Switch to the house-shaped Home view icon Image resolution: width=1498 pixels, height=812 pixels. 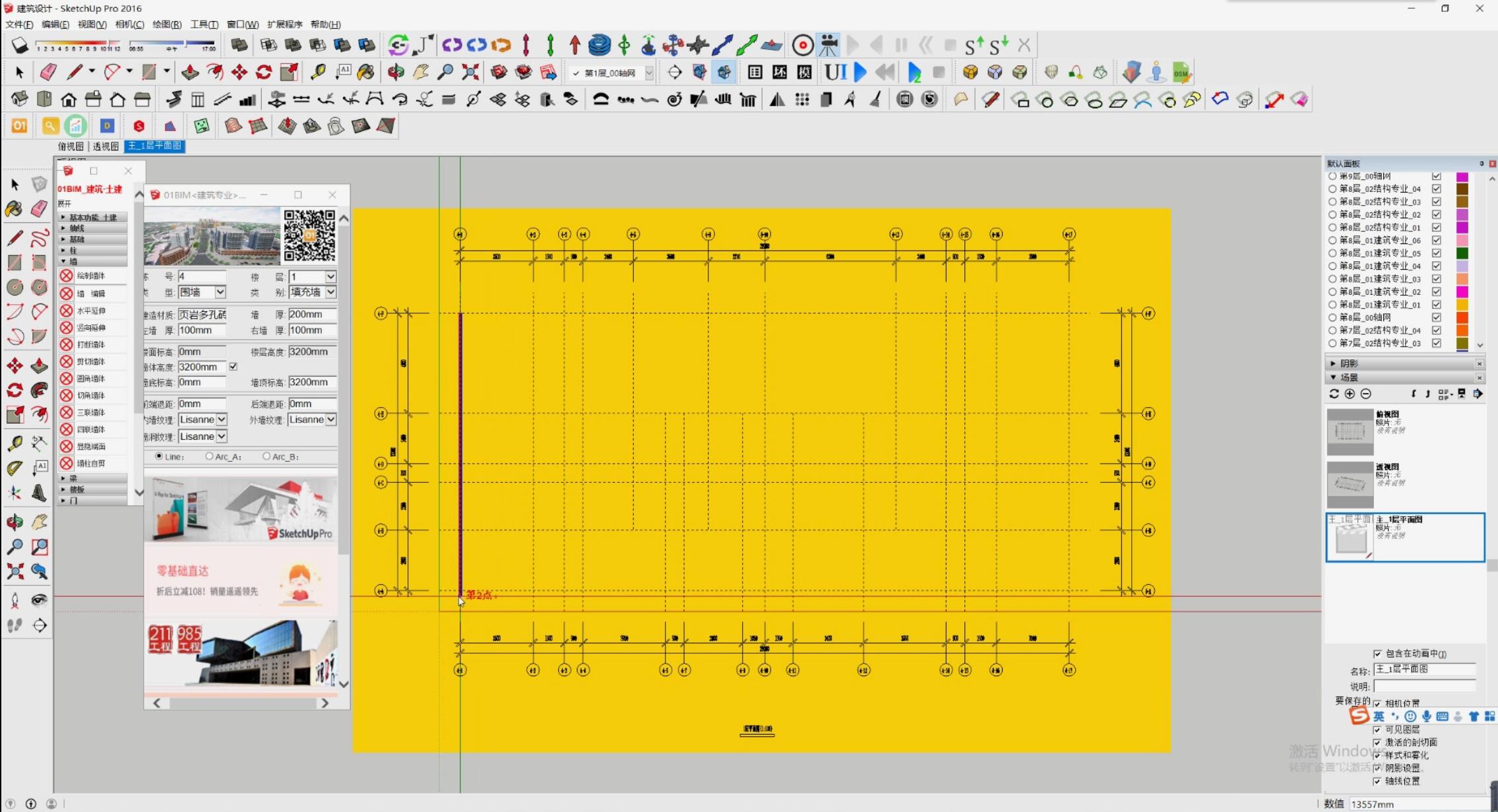coord(68,100)
